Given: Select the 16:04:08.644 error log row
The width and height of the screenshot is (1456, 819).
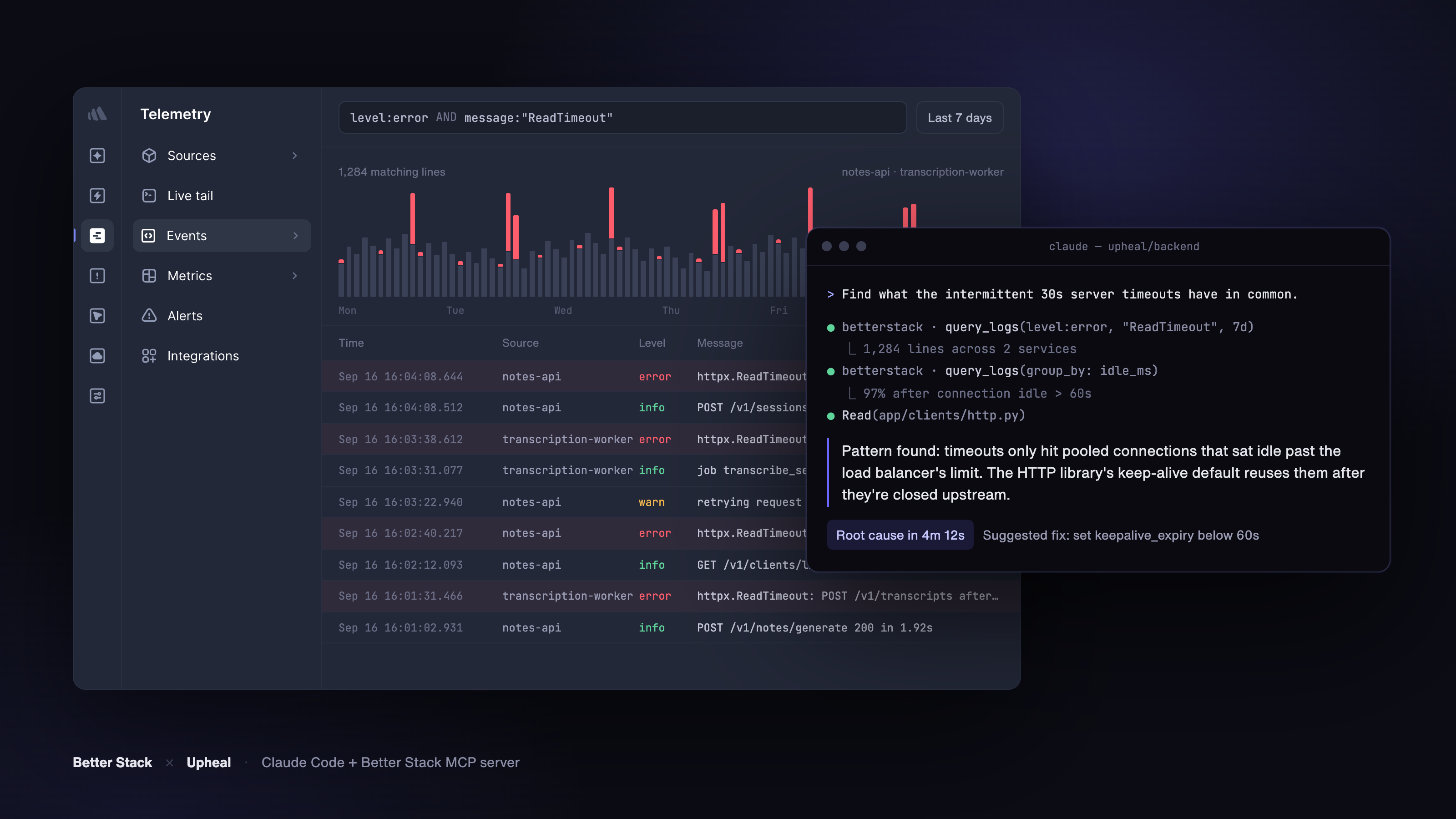Looking at the screenshot, I should point(565,376).
